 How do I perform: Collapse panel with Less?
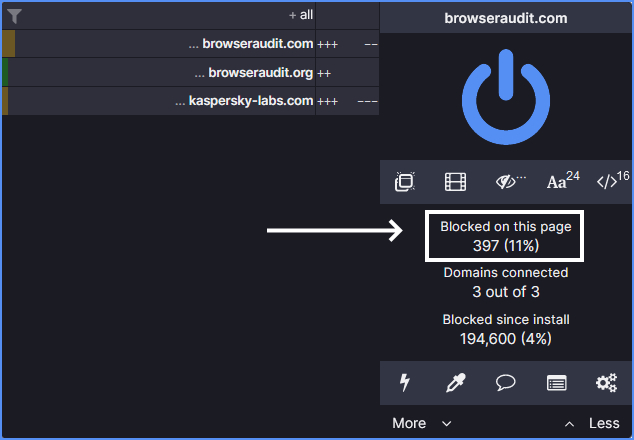[592, 423]
